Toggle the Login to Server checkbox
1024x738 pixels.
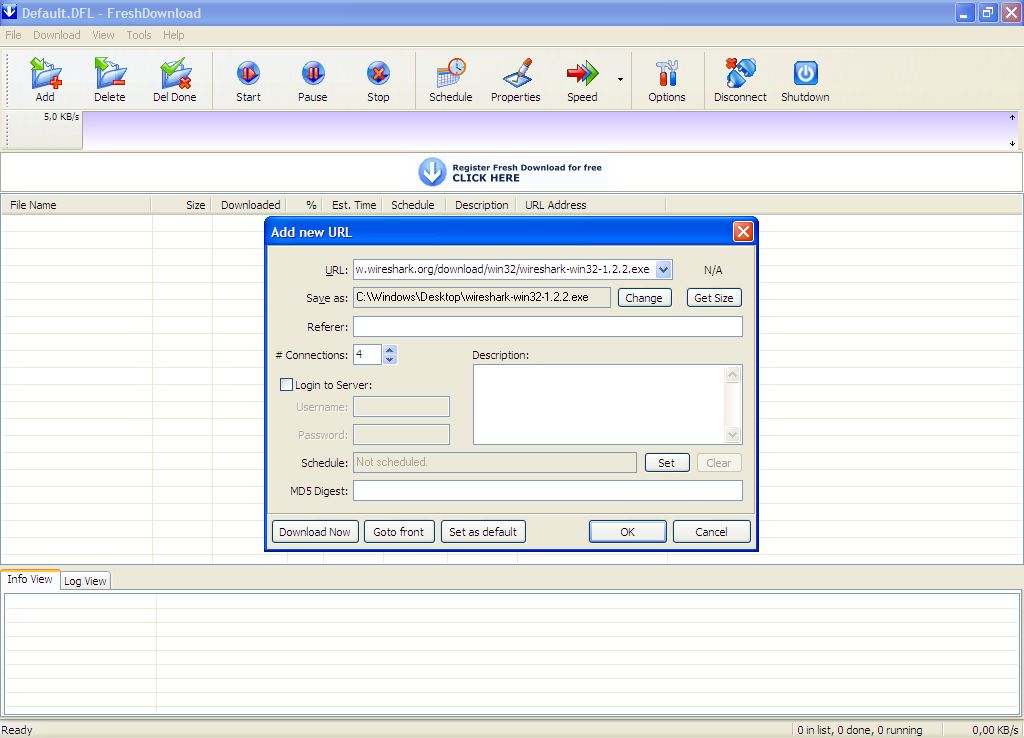[x=286, y=385]
